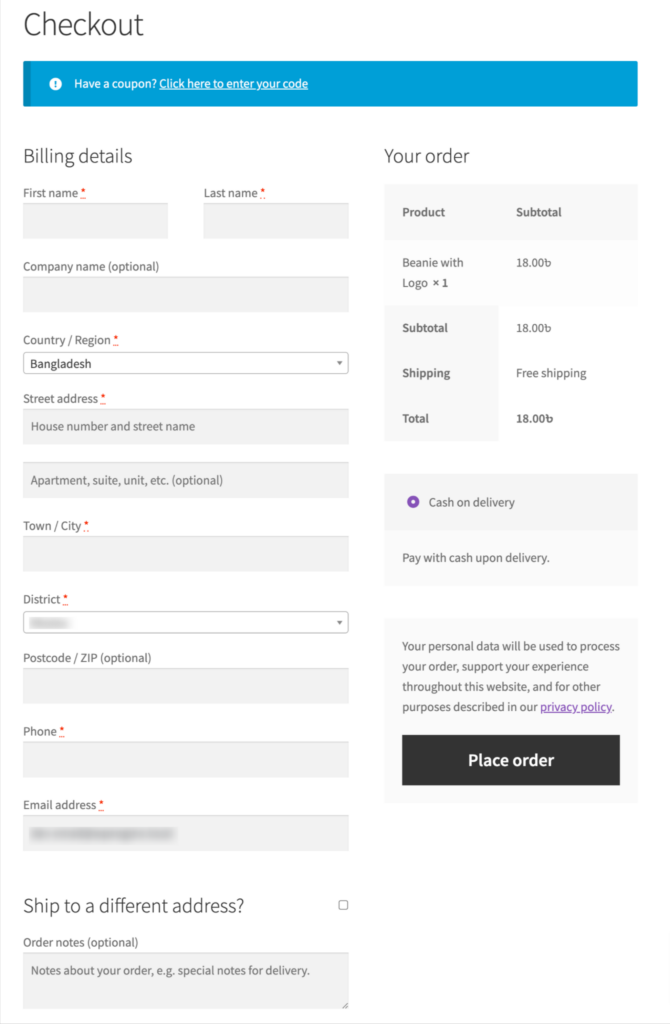Click the Postcode / ZIP field
The width and height of the screenshot is (670, 1024).
pyautogui.click(x=185, y=685)
